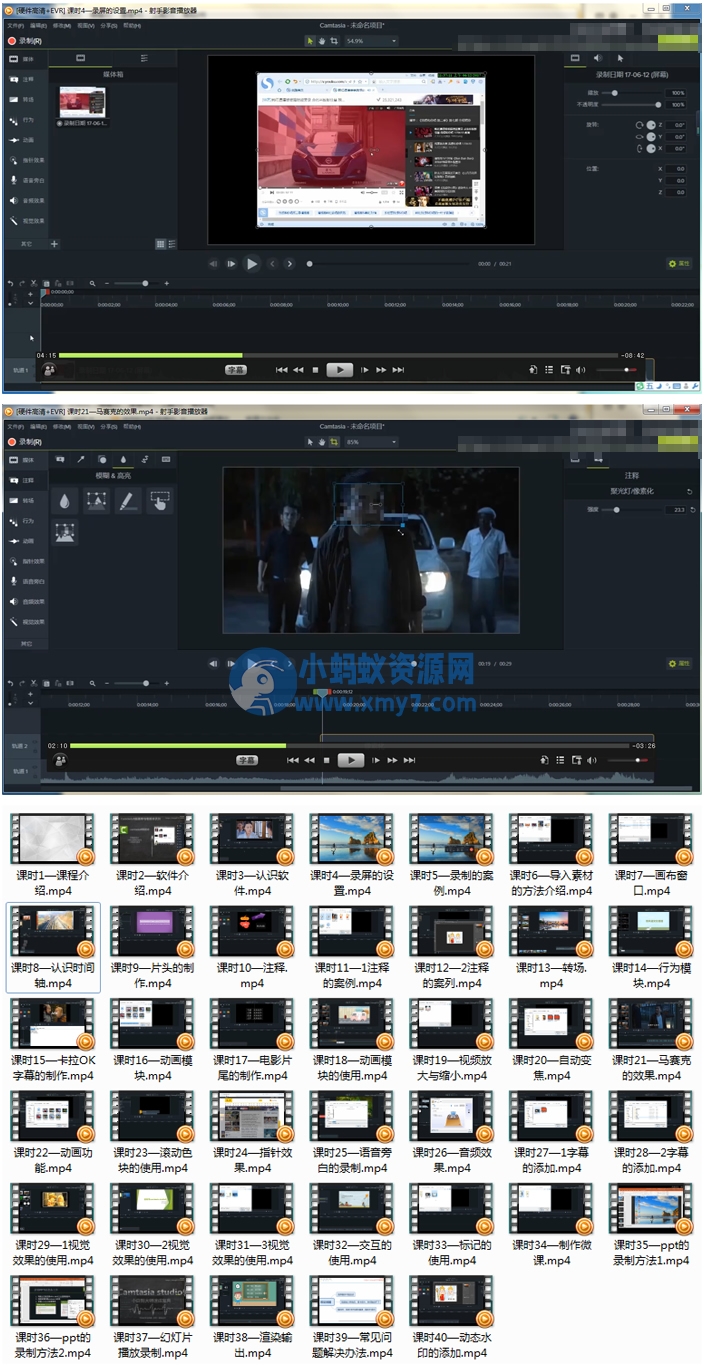704x1366 pixels.
Task: Pick the pixelate tool in 模糊&高亮 panel
Action: [x=65, y=533]
